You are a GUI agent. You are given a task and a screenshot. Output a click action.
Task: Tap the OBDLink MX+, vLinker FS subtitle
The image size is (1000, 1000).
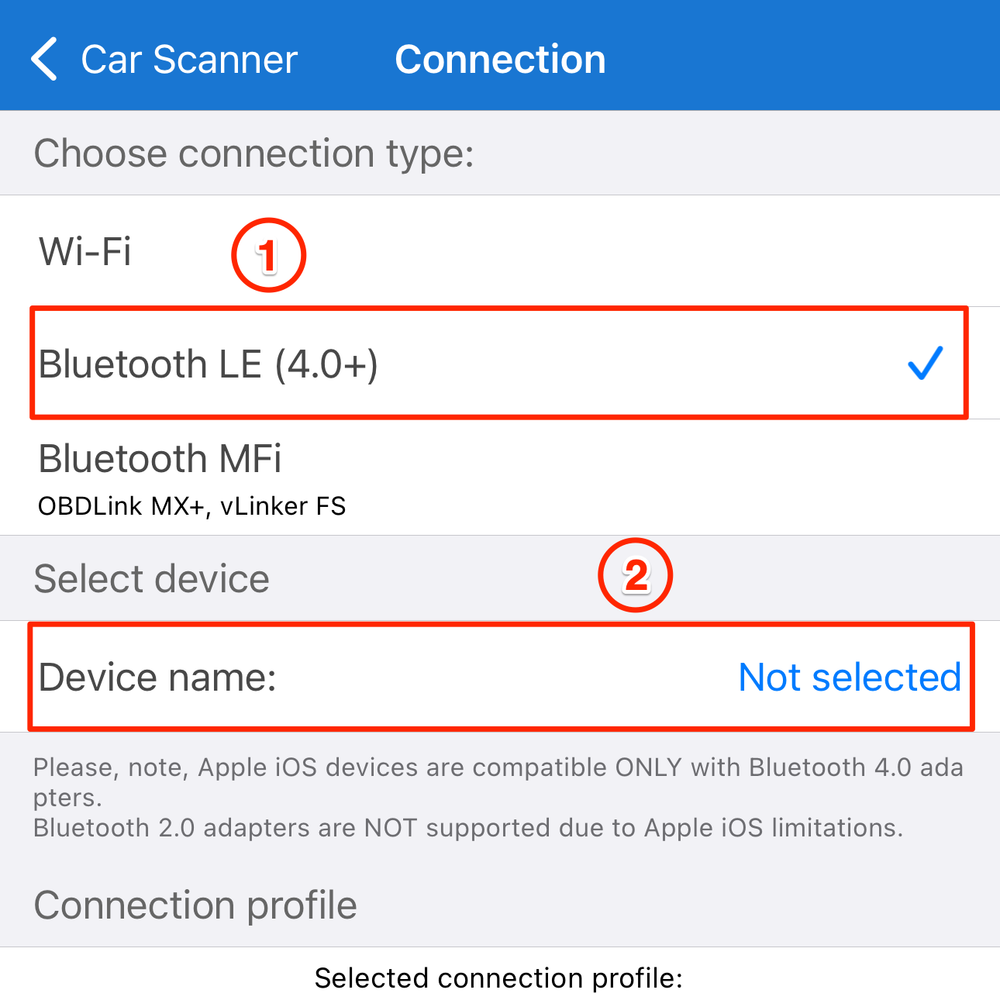(x=192, y=506)
